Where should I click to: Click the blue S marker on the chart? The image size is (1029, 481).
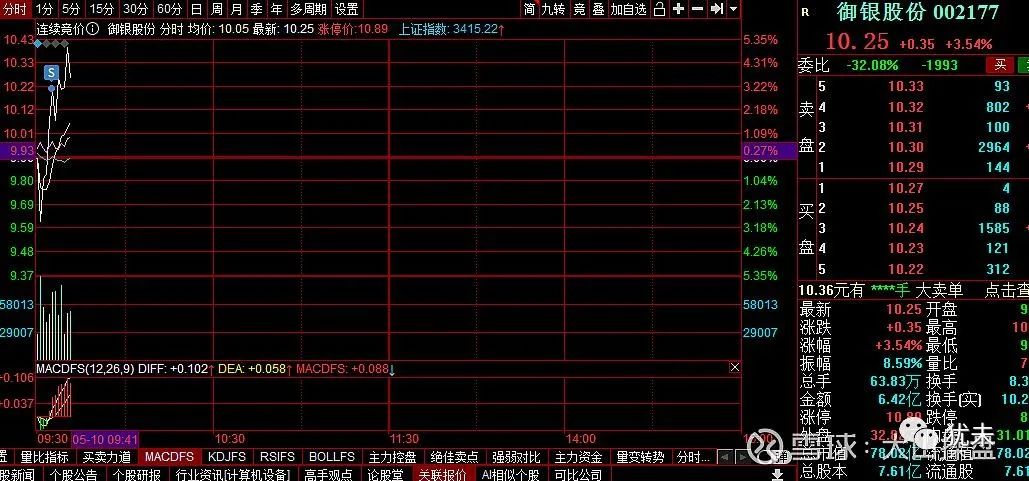(x=52, y=72)
